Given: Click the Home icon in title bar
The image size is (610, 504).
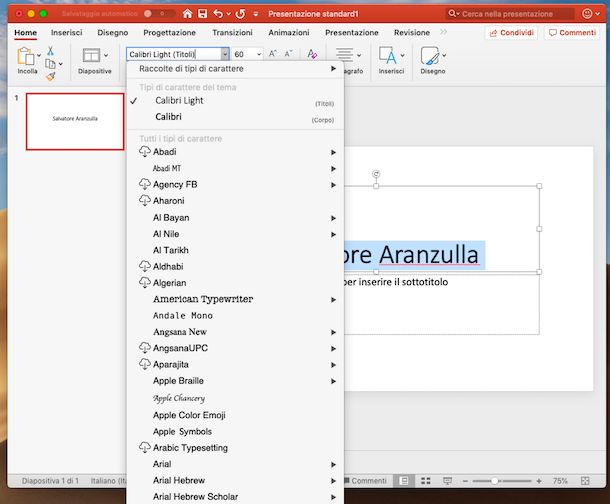Looking at the screenshot, I should click(187, 14).
